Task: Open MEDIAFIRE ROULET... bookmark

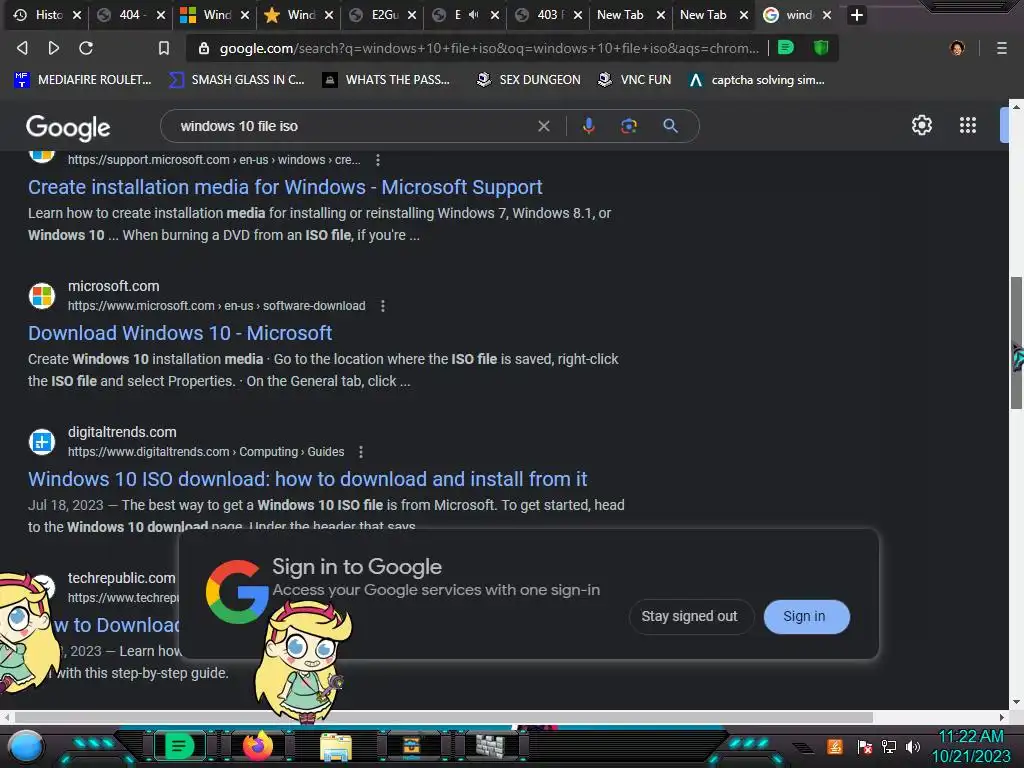Action: pos(82,80)
